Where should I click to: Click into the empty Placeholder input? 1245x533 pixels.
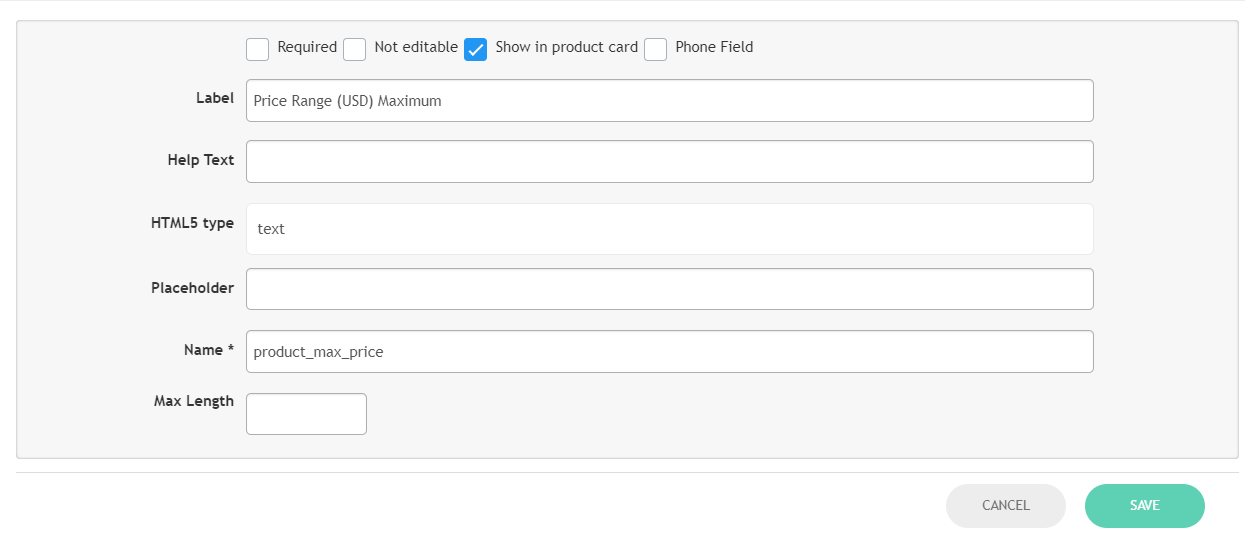(669, 289)
